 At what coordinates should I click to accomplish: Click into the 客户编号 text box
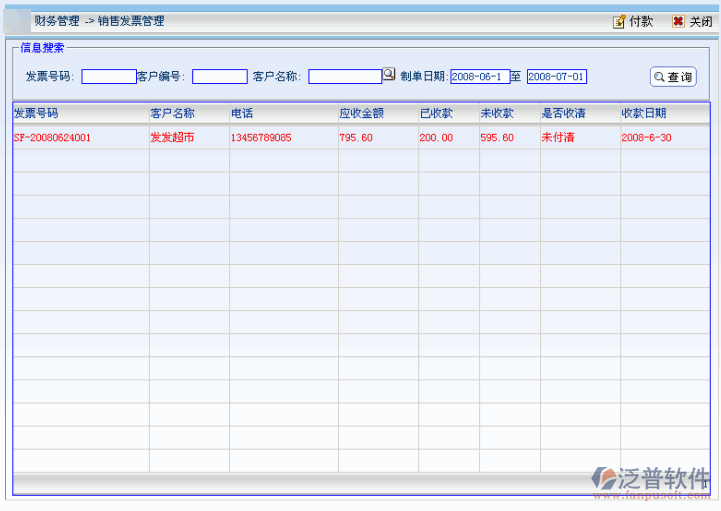click(x=219, y=77)
